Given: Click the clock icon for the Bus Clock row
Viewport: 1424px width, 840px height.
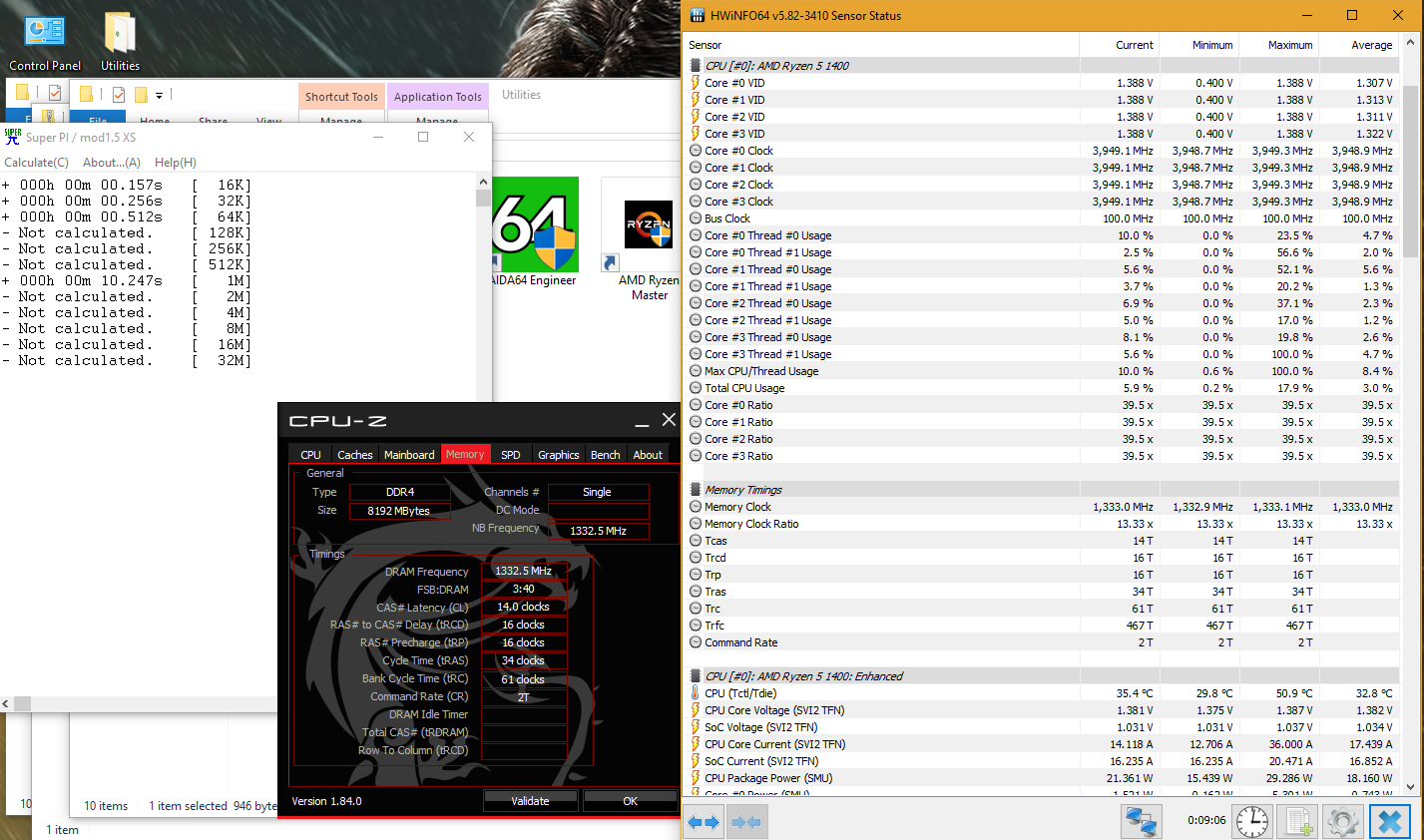Looking at the screenshot, I should coord(696,218).
